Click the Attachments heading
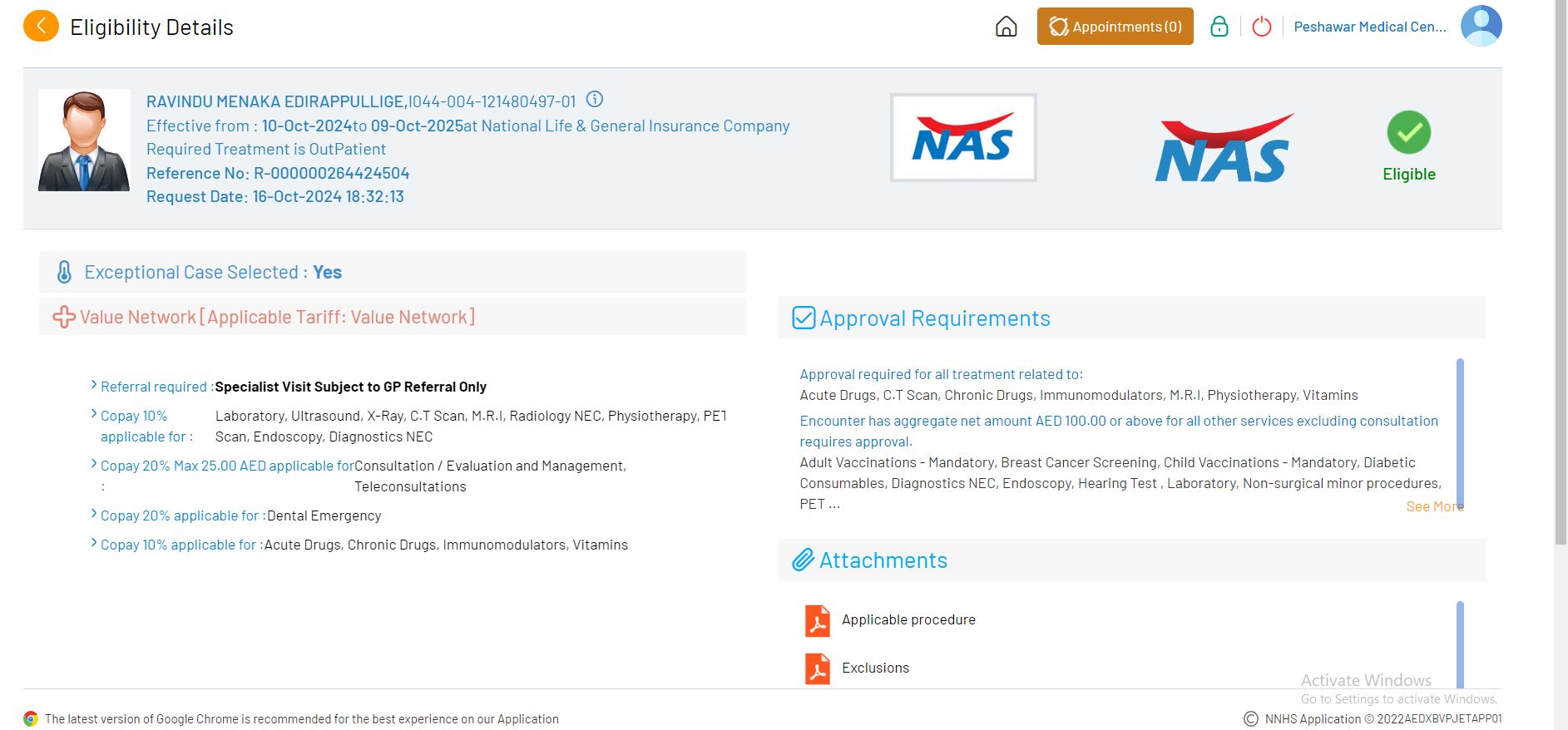This screenshot has width=1568, height=730. coord(883,560)
